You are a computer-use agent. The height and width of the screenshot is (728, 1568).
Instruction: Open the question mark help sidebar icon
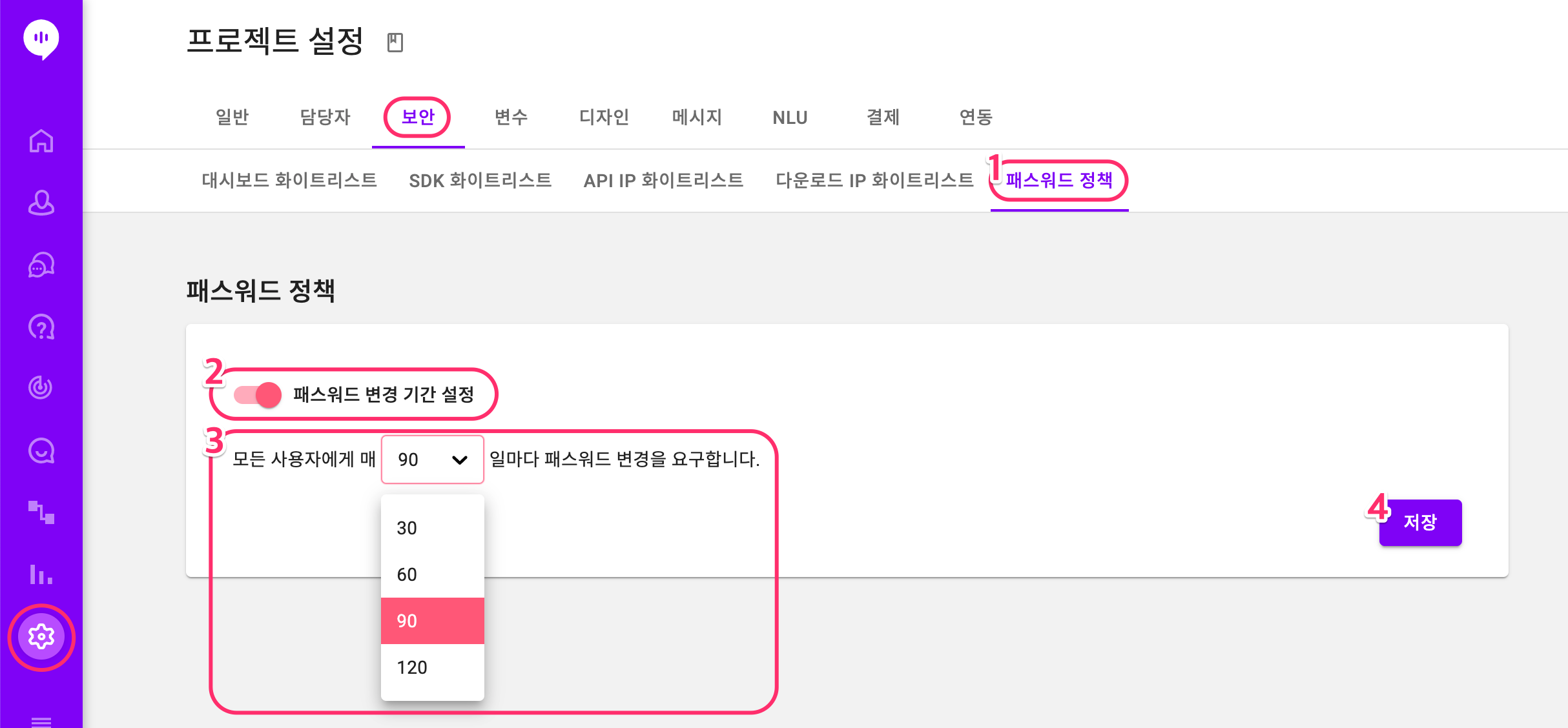point(41,327)
